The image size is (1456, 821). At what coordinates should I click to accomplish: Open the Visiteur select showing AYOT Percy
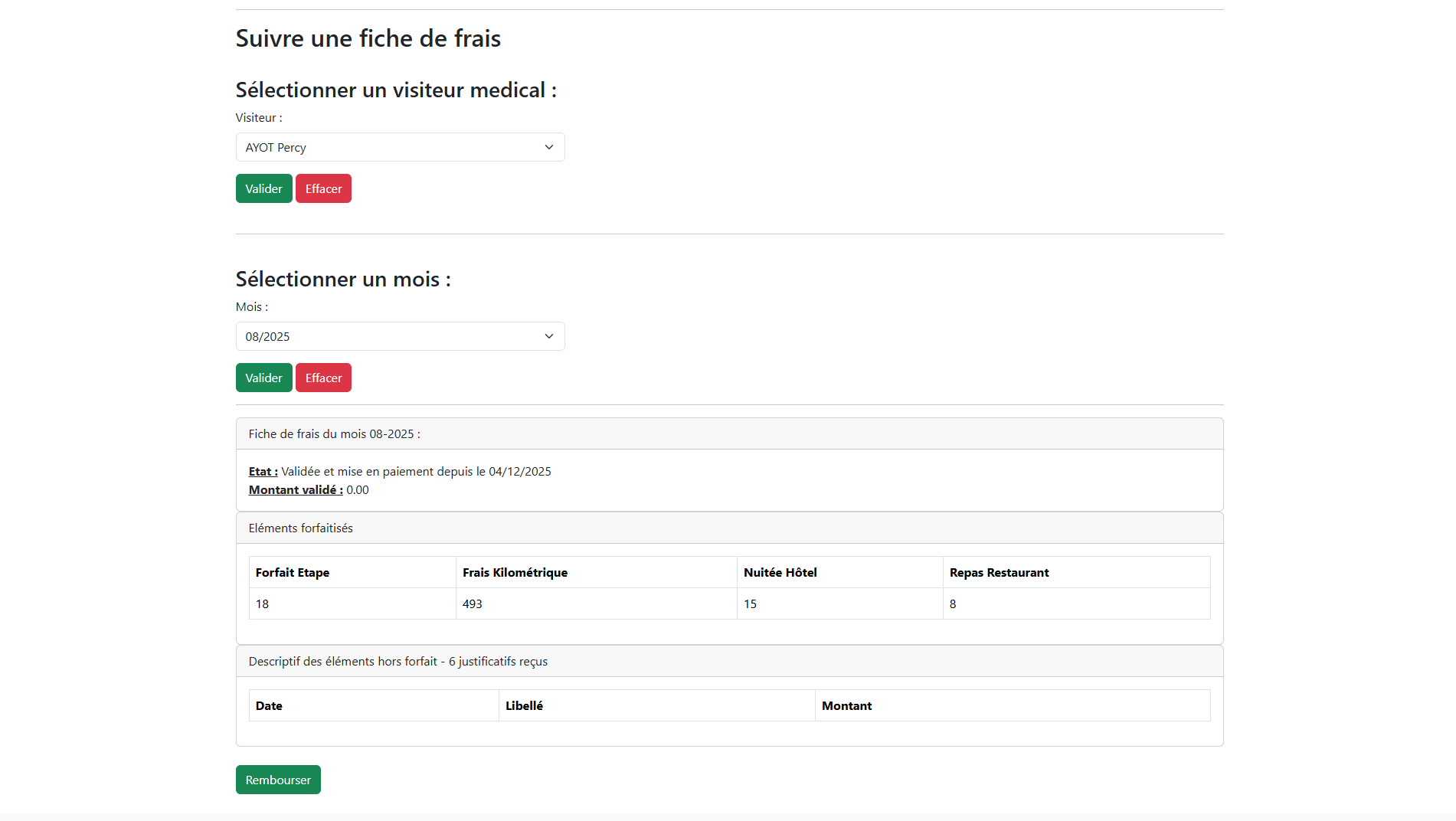[x=391, y=147]
